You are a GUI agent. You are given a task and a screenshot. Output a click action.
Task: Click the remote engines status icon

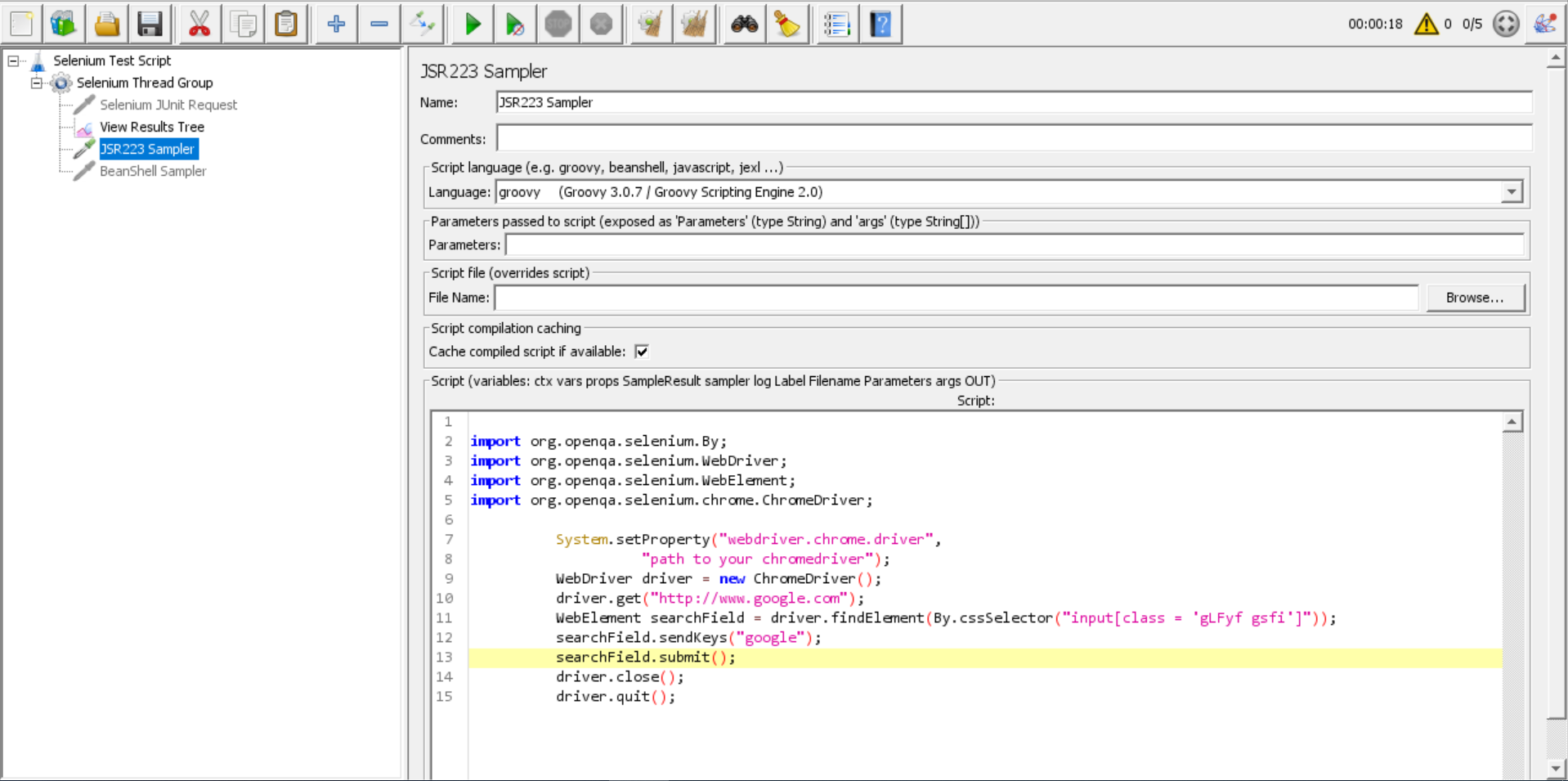click(x=1506, y=24)
